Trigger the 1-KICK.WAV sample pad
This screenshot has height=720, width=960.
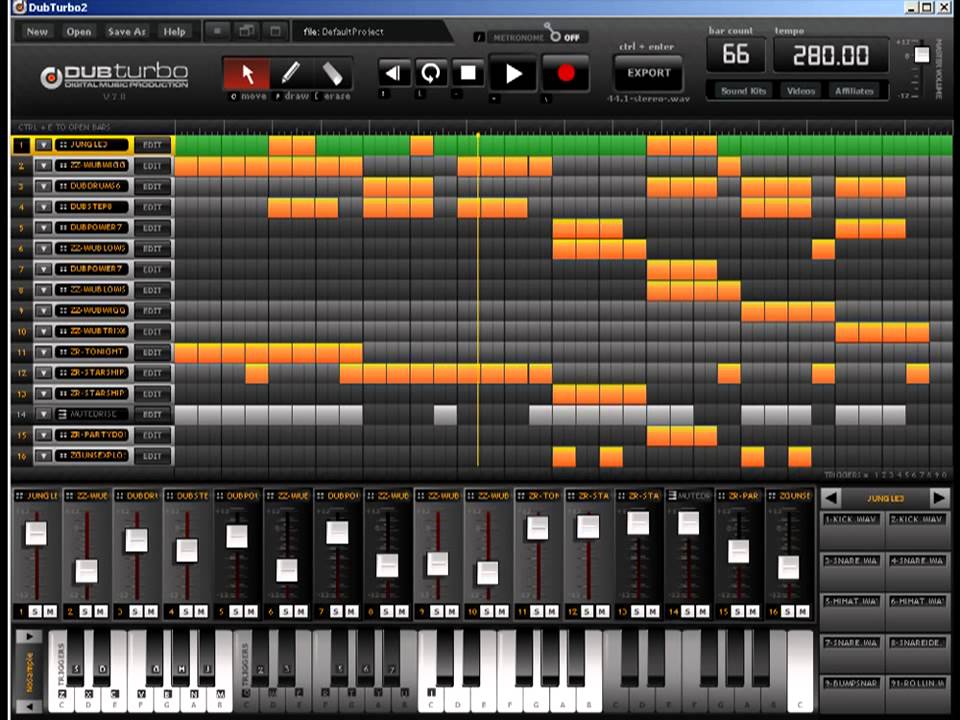tap(851, 519)
